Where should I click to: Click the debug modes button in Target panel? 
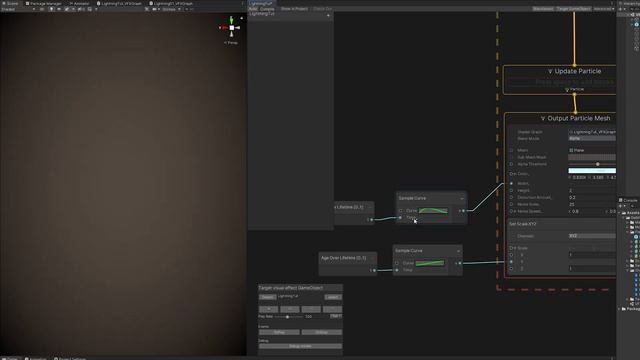300,346
